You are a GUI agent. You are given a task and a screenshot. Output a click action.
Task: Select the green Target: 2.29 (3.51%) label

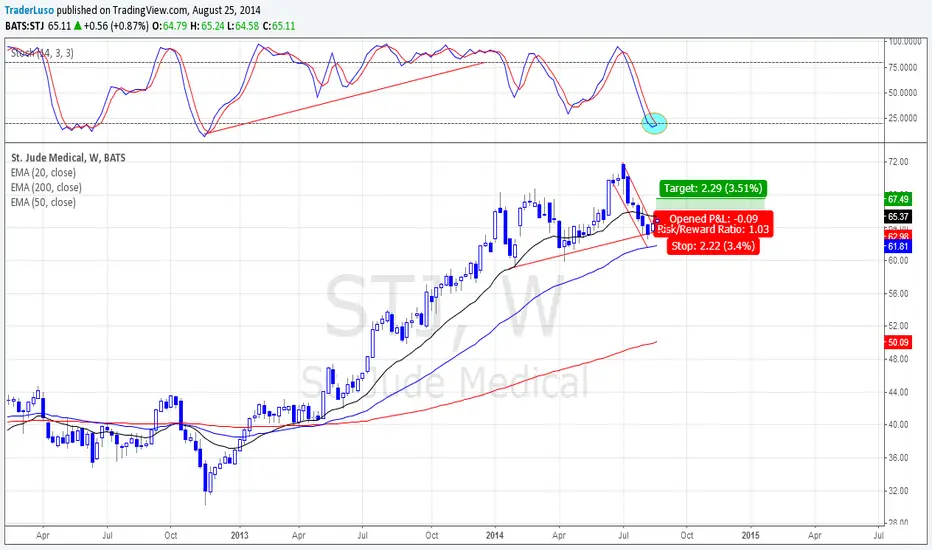pos(713,188)
